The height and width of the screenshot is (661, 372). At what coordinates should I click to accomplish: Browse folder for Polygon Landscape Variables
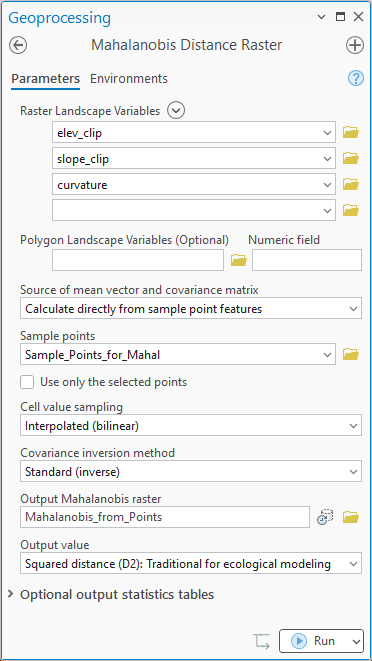coord(239,261)
